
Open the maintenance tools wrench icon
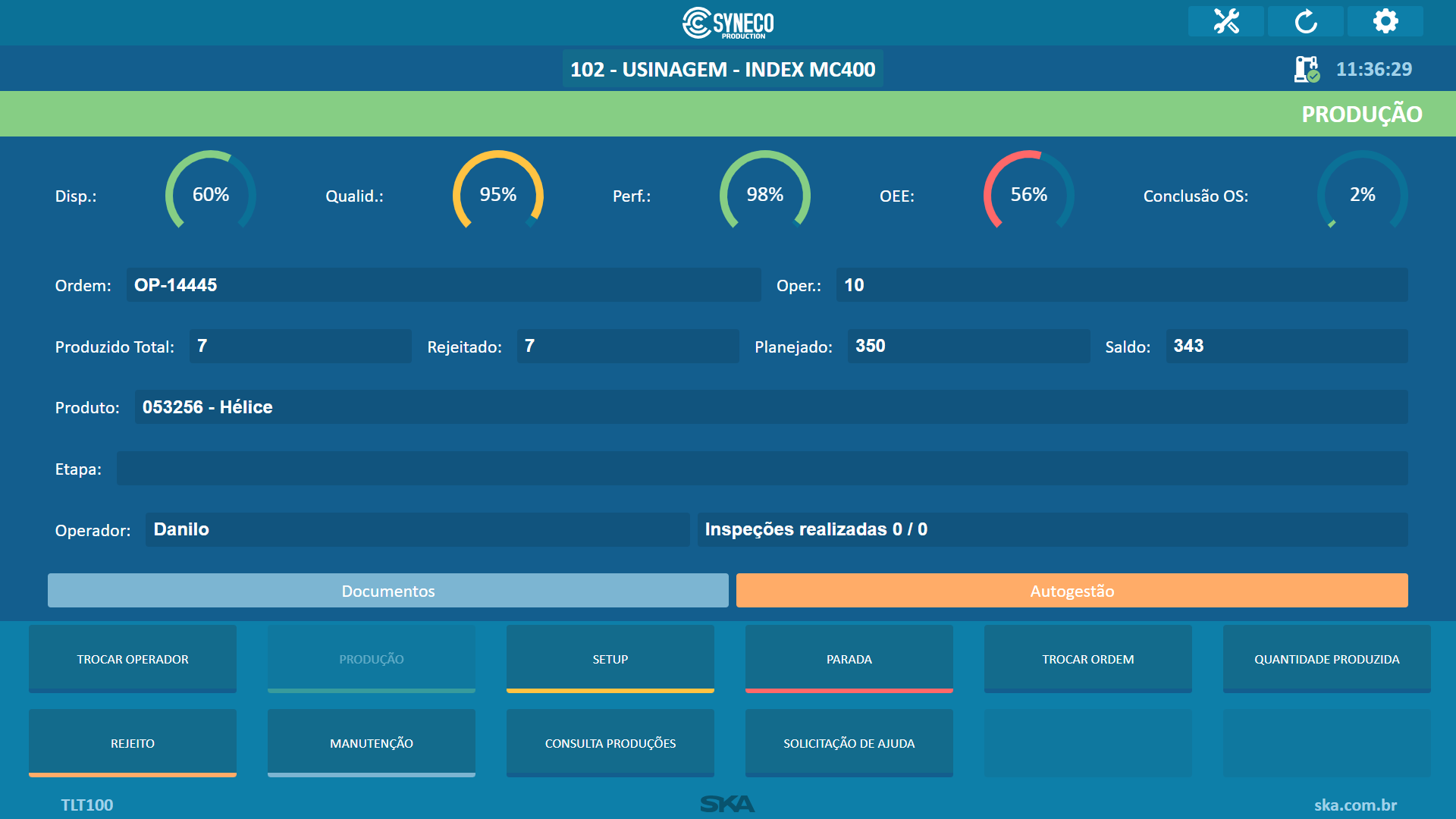[x=1225, y=21]
